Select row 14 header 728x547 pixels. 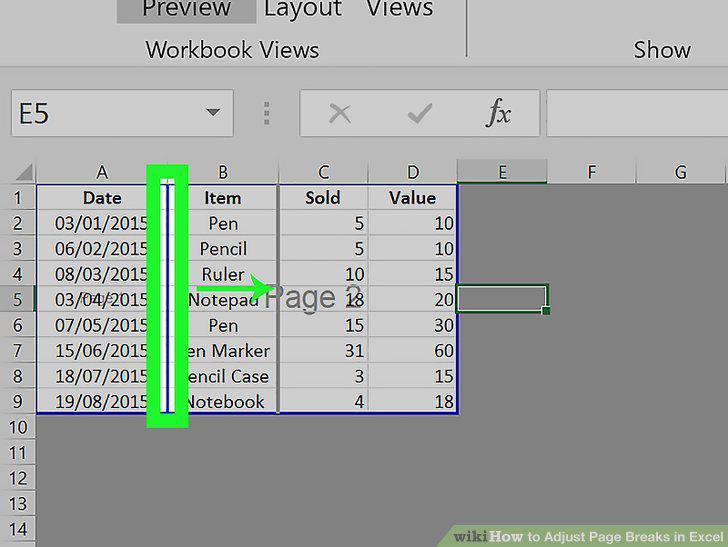18,529
